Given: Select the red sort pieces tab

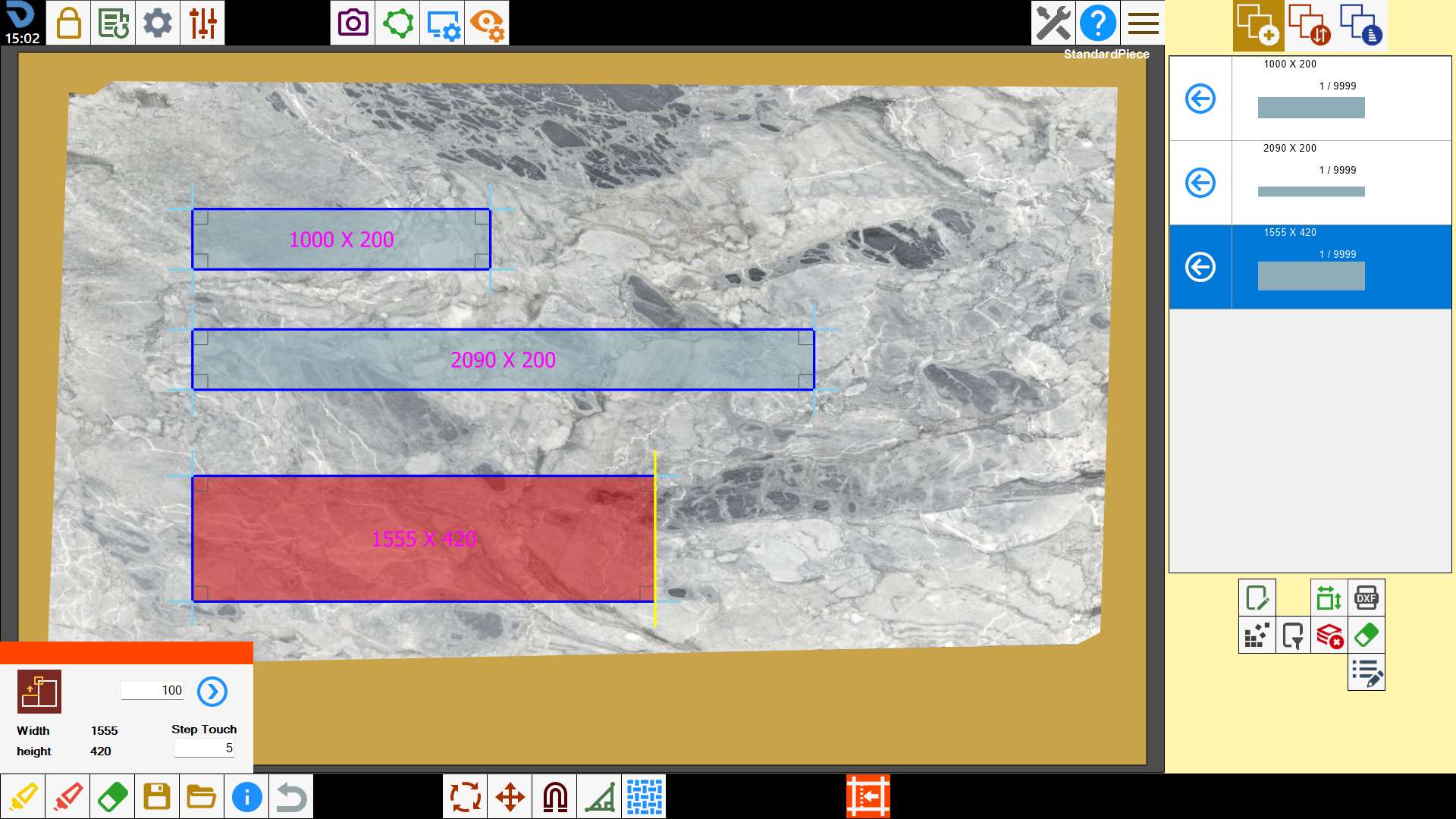Looking at the screenshot, I should [1310, 25].
